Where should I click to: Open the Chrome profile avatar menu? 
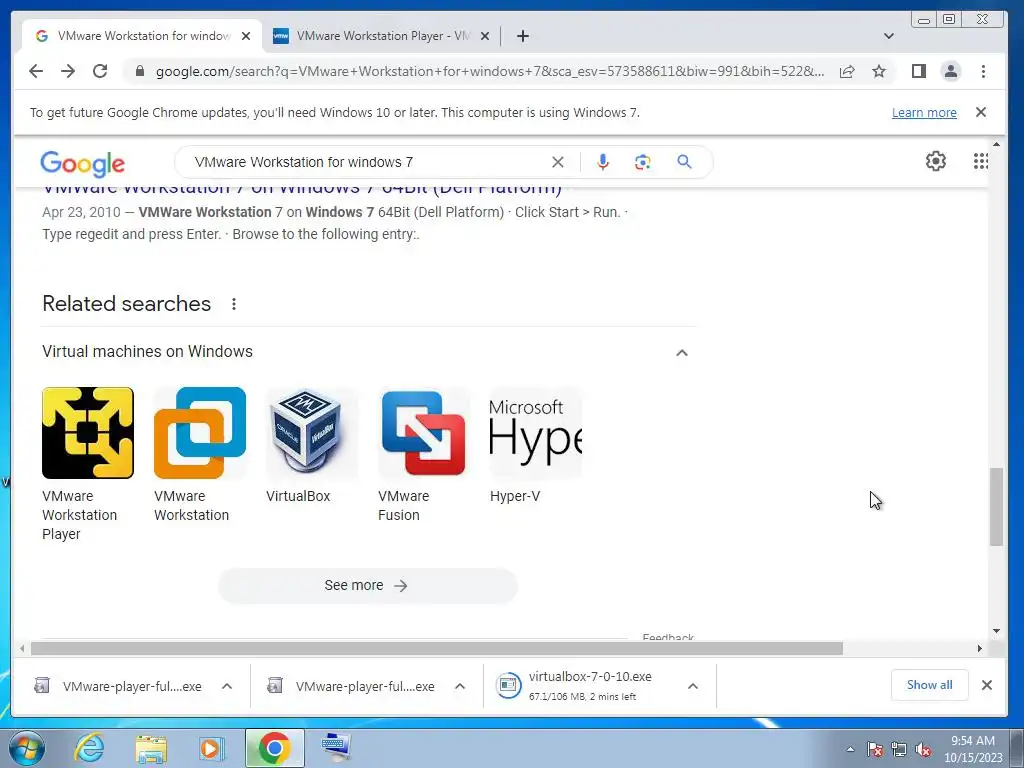pyautogui.click(x=951, y=71)
